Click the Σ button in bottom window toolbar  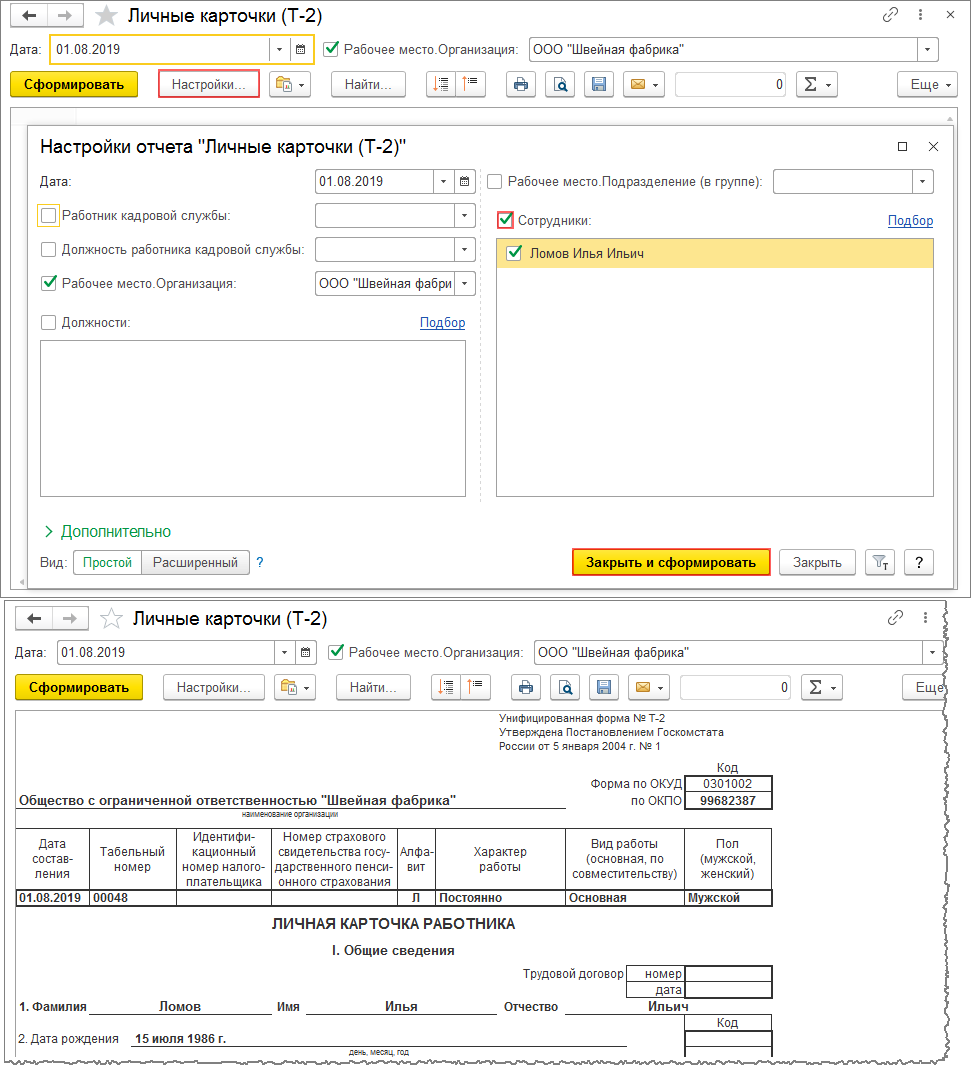click(x=822, y=687)
